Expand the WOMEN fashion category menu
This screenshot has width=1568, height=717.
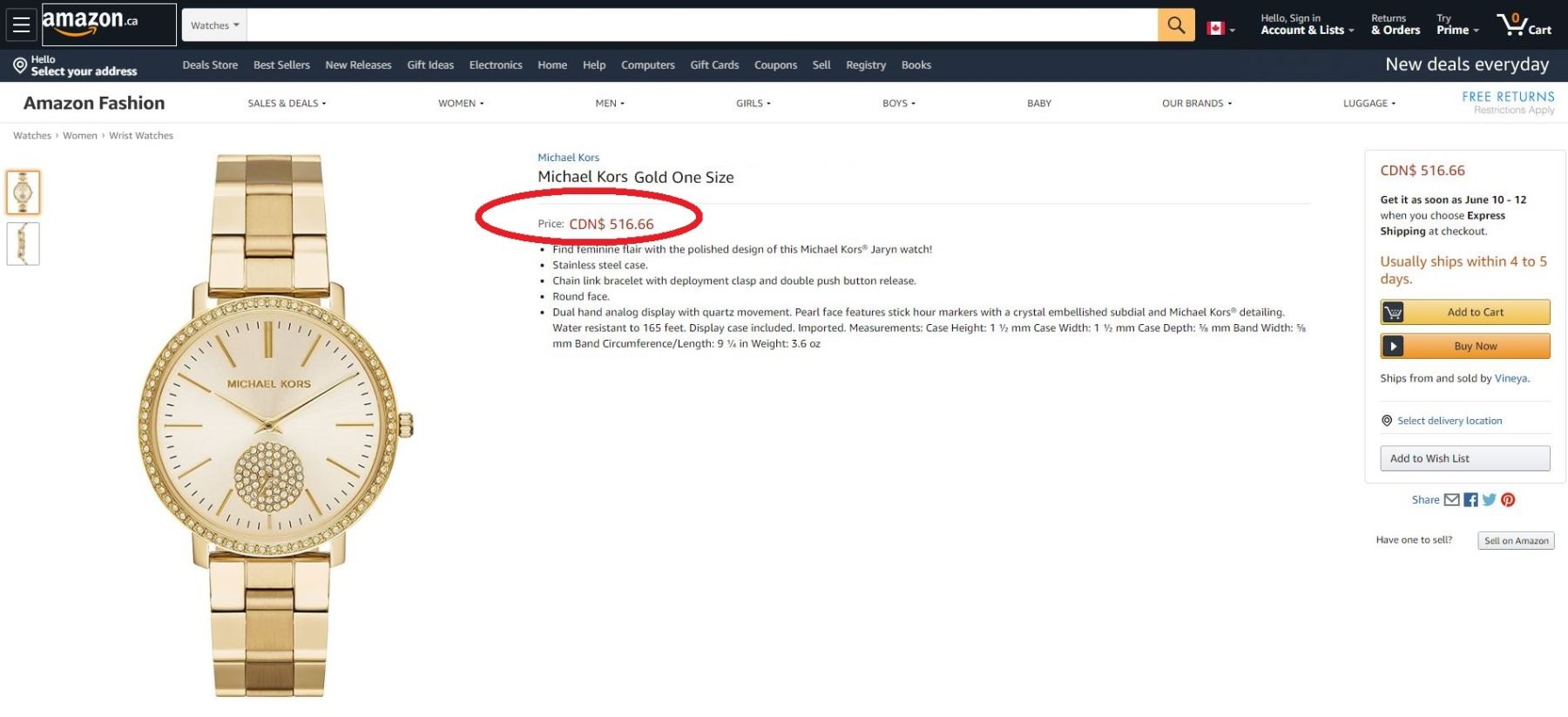pos(461,104)
